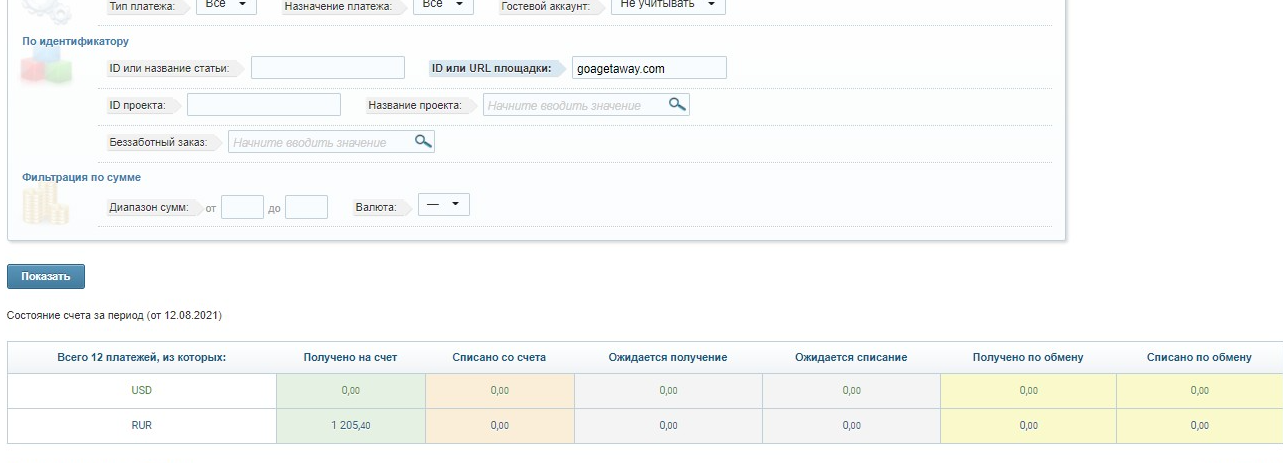Image resolution: width=1283 pixels, height=463 pixels.
Task: Click the magnifier icon in Беззаботный заказ field
Action: (x=422, y=142)
